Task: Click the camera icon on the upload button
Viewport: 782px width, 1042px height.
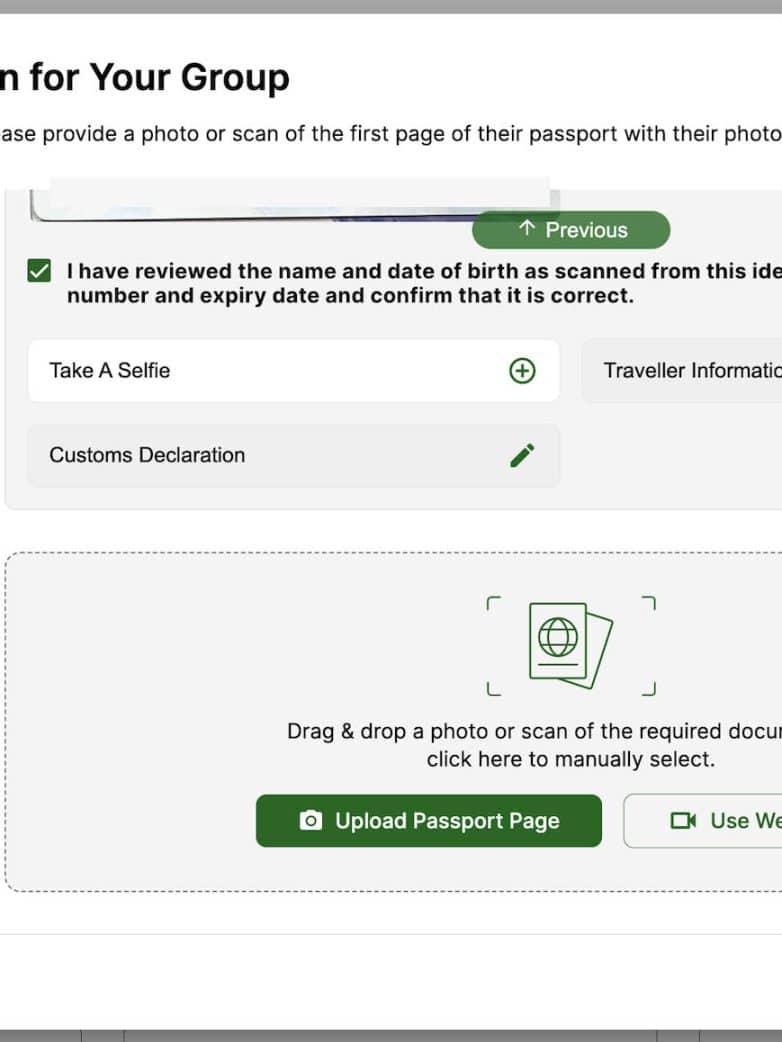Action: click(x=311, y=821)
